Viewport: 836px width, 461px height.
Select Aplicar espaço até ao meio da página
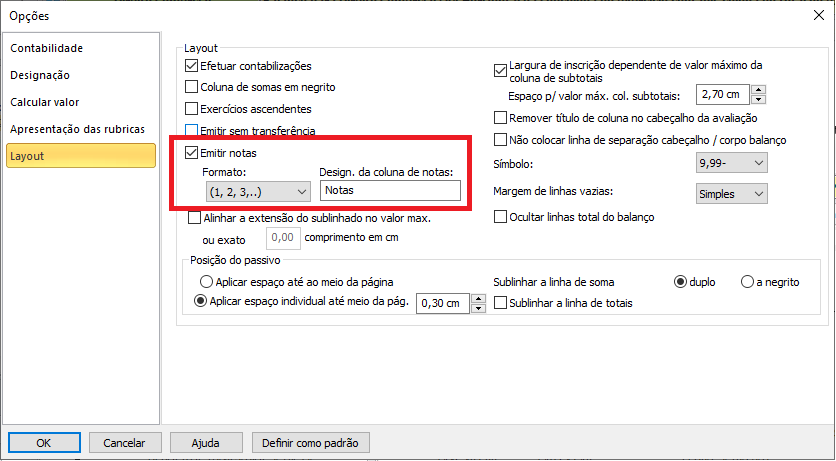point(206,282)
